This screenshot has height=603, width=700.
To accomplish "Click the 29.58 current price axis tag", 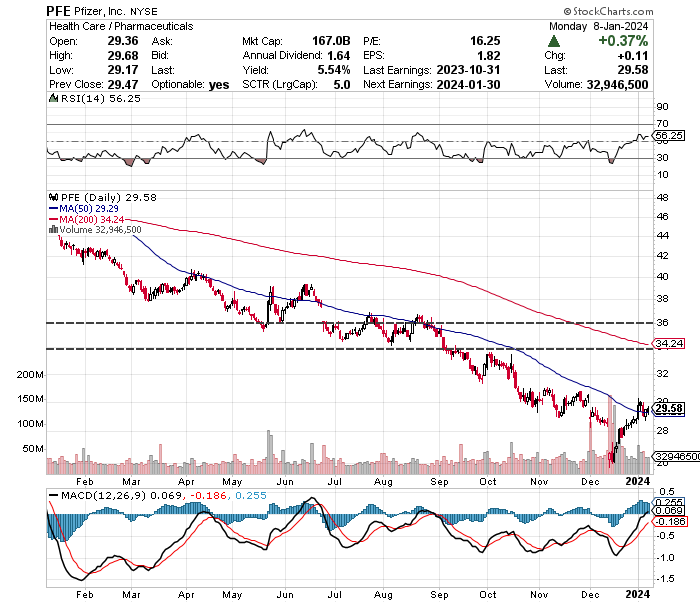I will (x=670, y=408).
